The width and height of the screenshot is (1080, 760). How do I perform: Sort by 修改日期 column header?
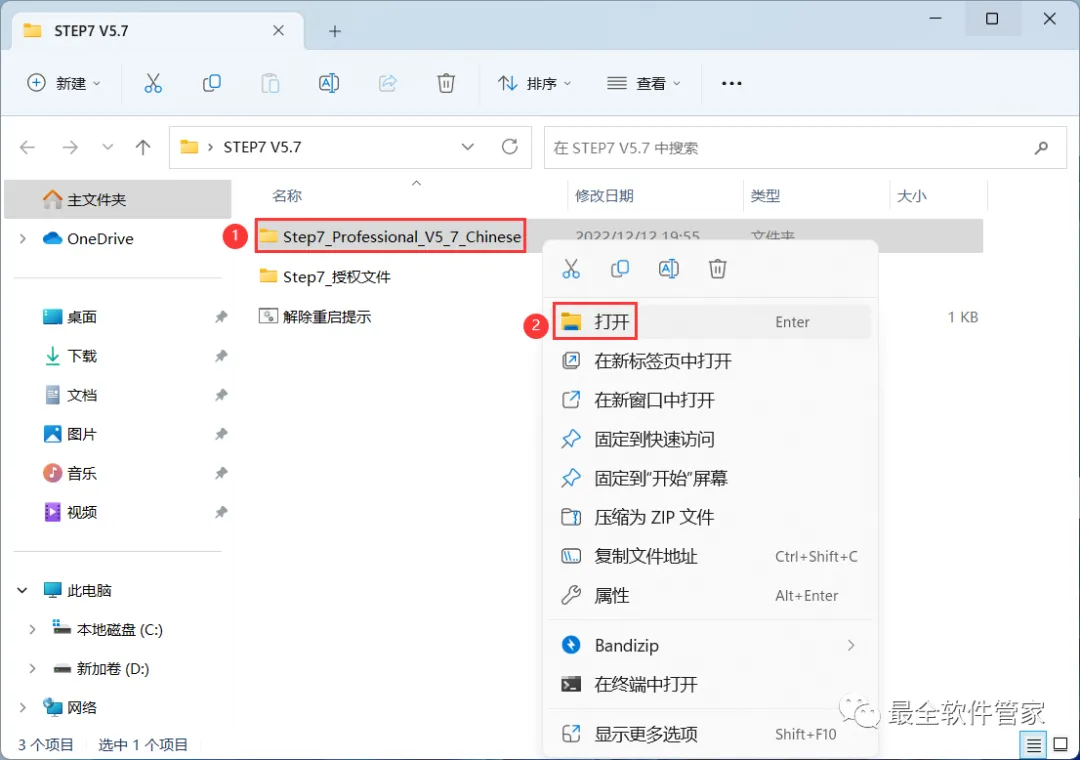pos(604,196)
